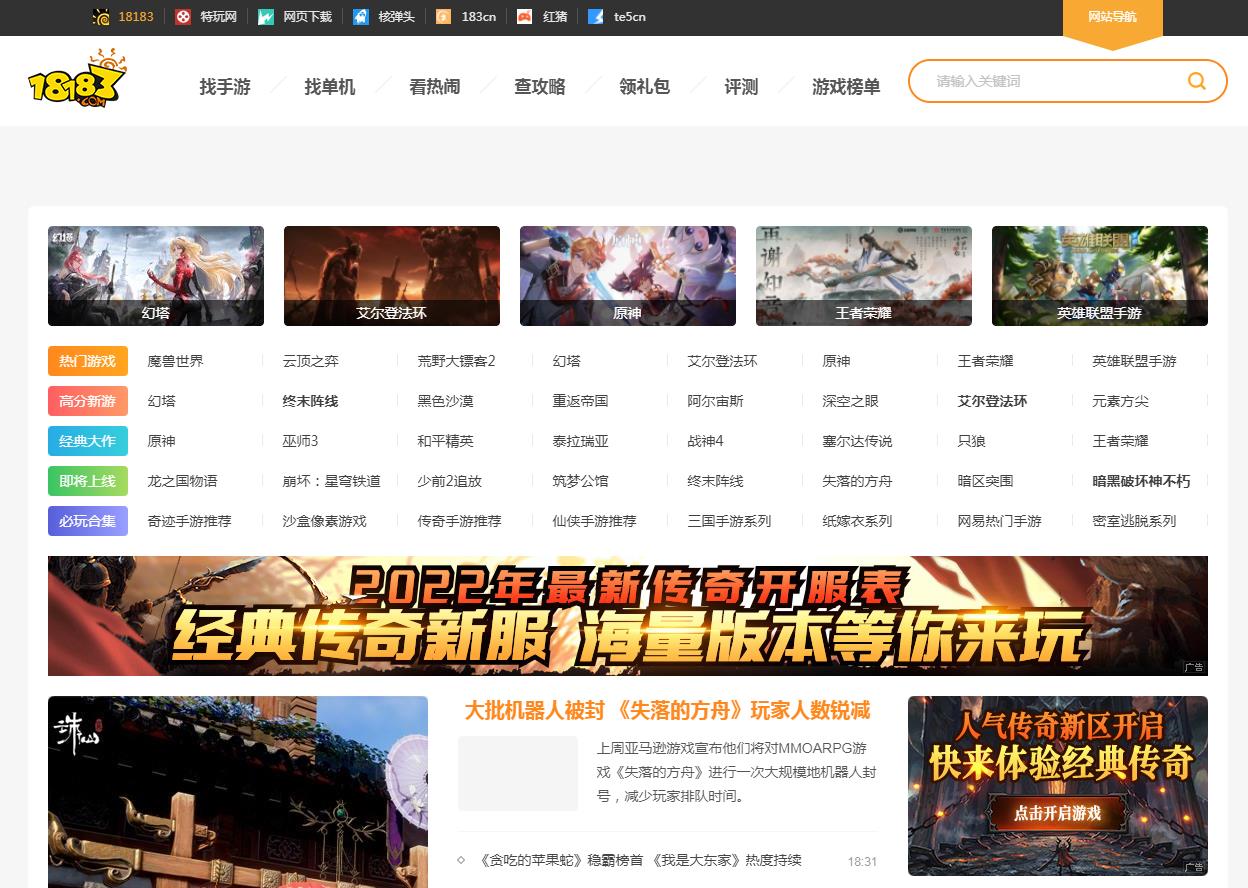
Task: Open the 看热闹 menu
Action: coord(435,87)
